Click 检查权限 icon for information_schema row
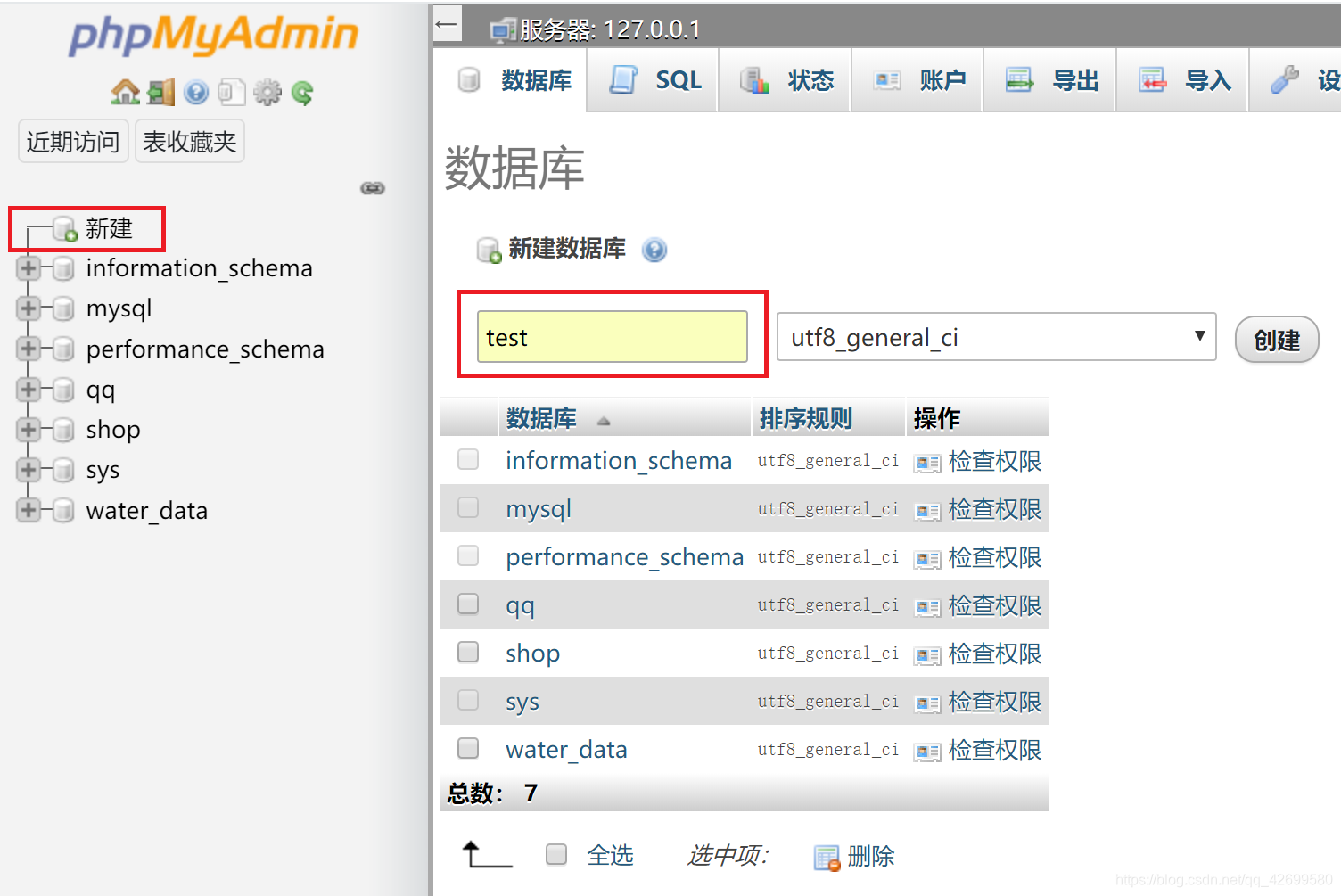This screenshot has width=1341, height=896. click(x=927, y=463)
